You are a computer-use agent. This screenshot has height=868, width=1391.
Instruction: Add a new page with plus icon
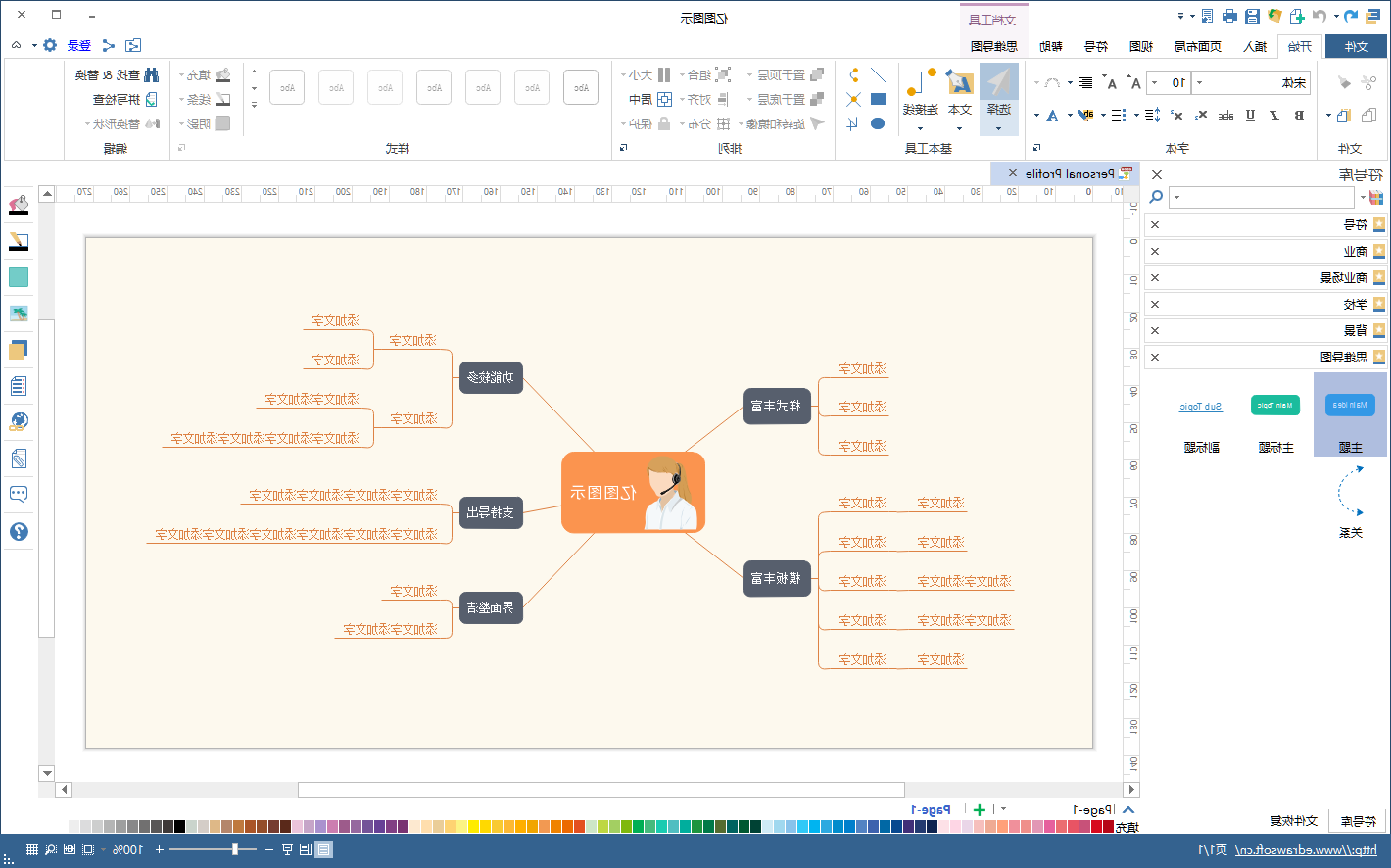979,809
